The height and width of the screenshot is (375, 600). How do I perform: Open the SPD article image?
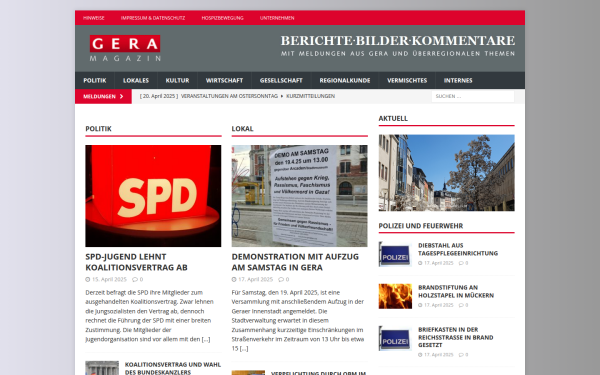(x=153, y=196)
